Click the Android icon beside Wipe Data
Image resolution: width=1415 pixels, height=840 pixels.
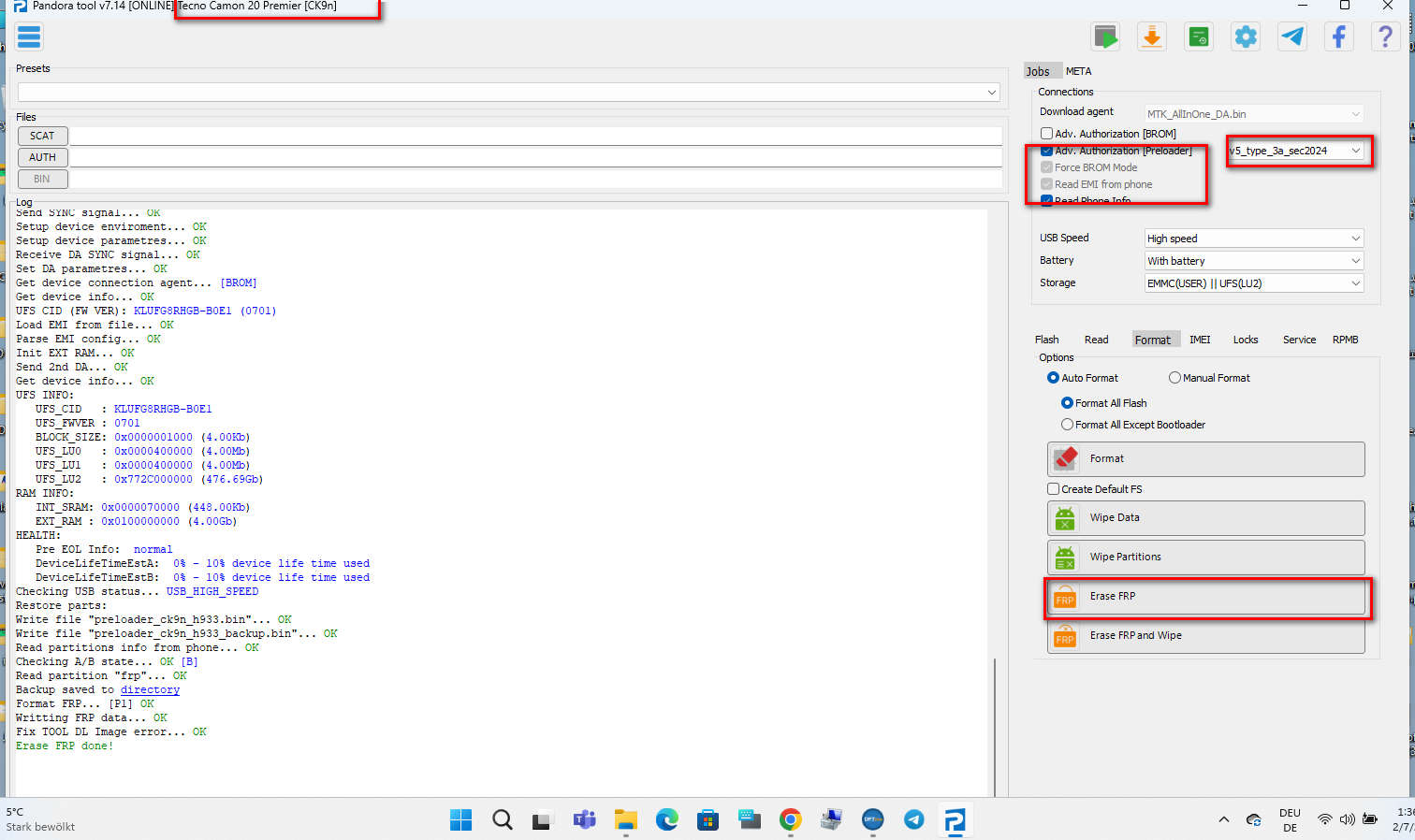[1065, 518]
